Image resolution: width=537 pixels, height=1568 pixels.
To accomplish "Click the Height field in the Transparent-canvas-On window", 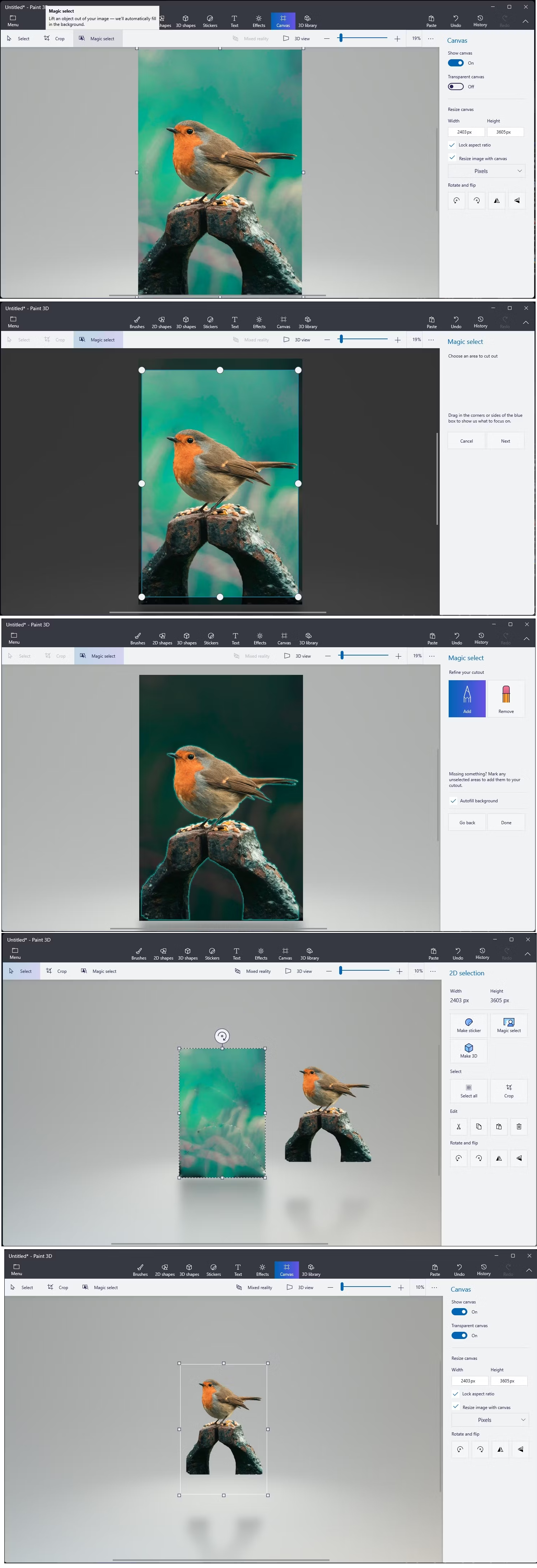I will click(509, 1381).
